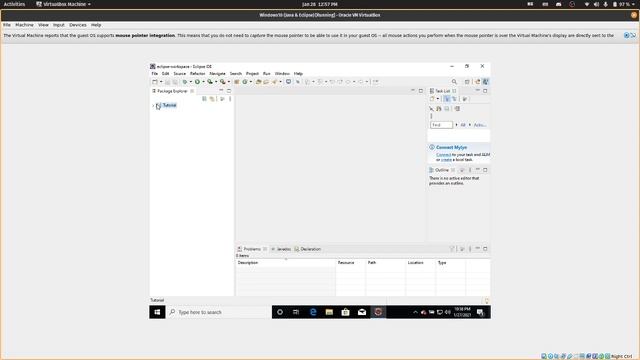
Task: Open the Eclipse Window menu
Action: (x=282, y=73)
